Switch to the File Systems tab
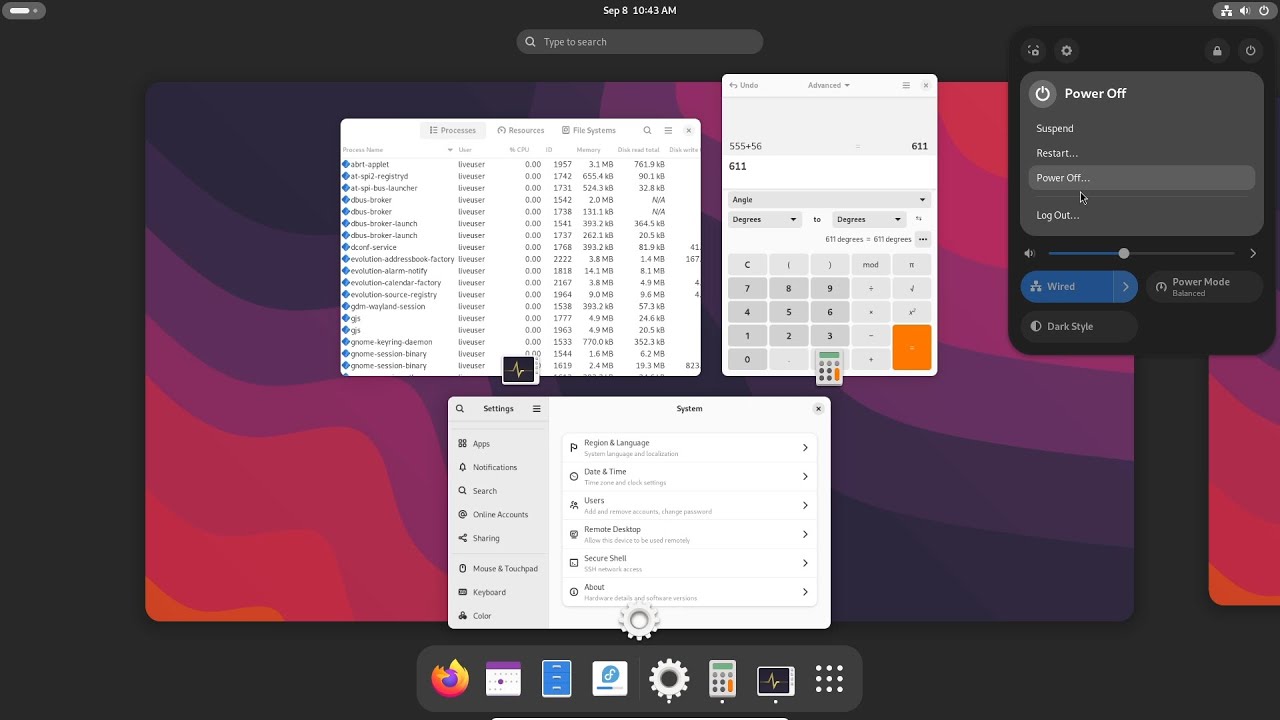This screenshot has width=1280, height=720. (x=589, y=130)
